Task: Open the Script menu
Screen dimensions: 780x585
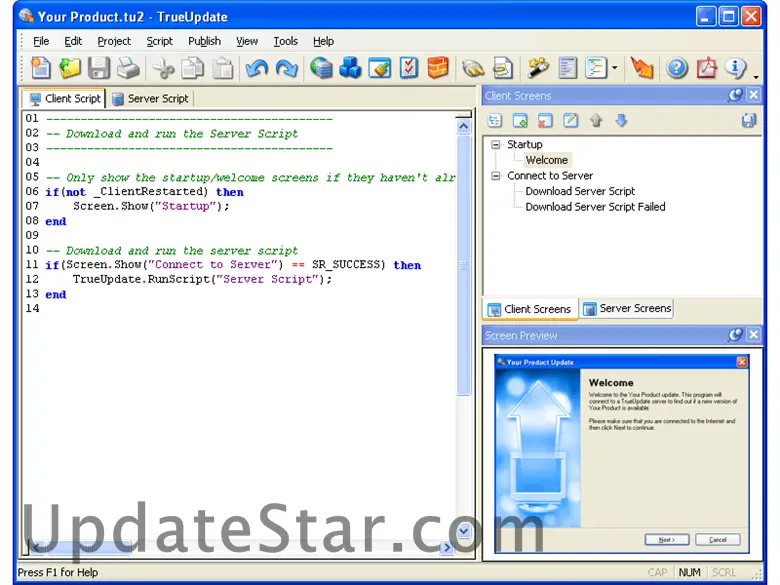Action: pyautogui.click(x=159, y=41)
